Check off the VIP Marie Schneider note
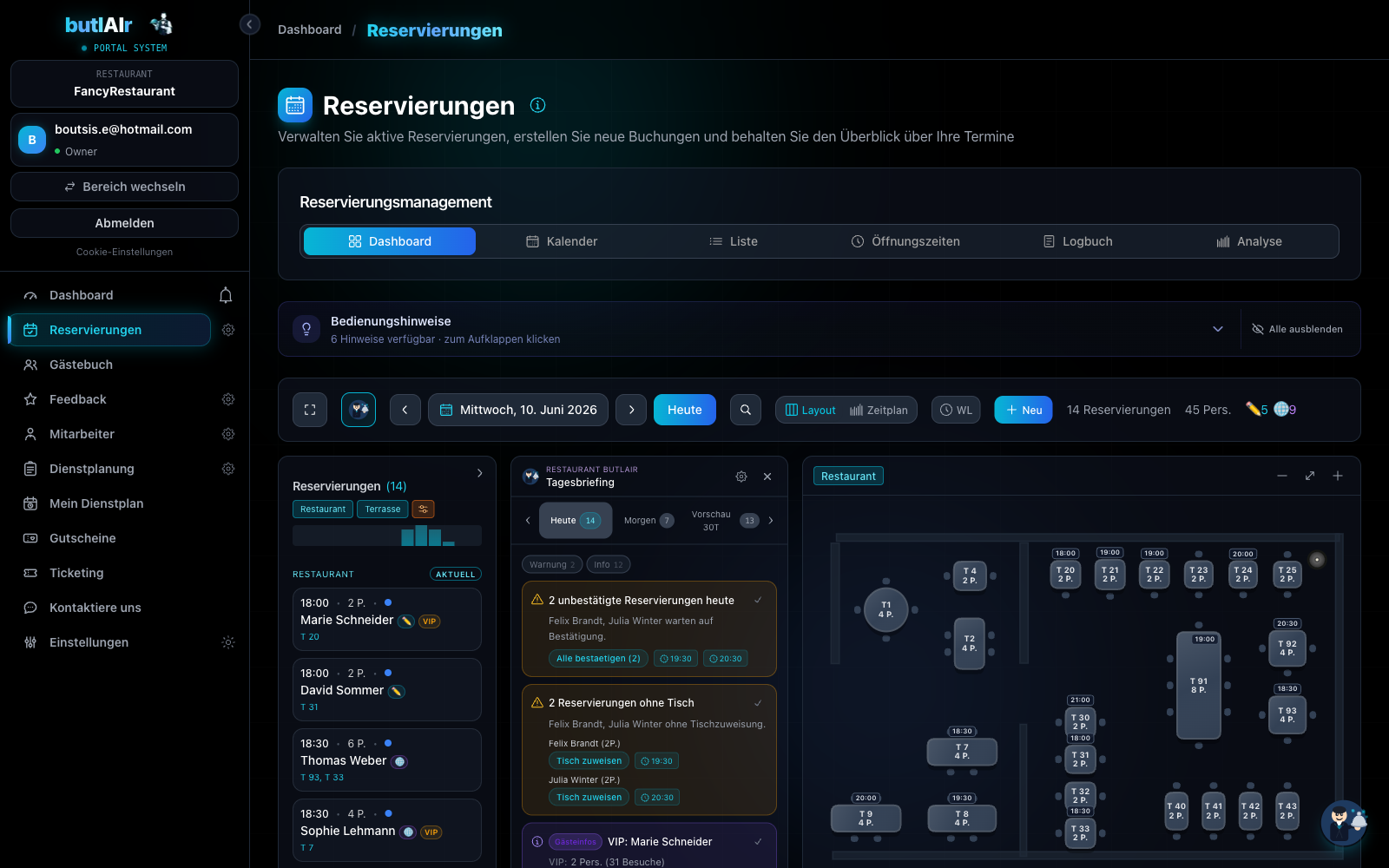The width and height of the screenshot is (1389, 868). coord(758,842)
